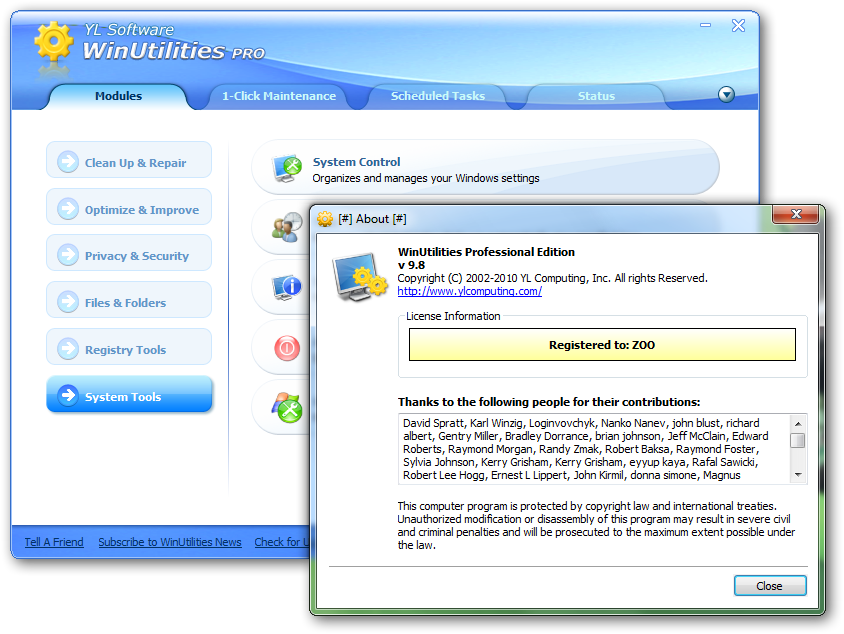This screenshot has width=844, height=634.
Task: Click the monitor with gears About icon
Action: 360,276
